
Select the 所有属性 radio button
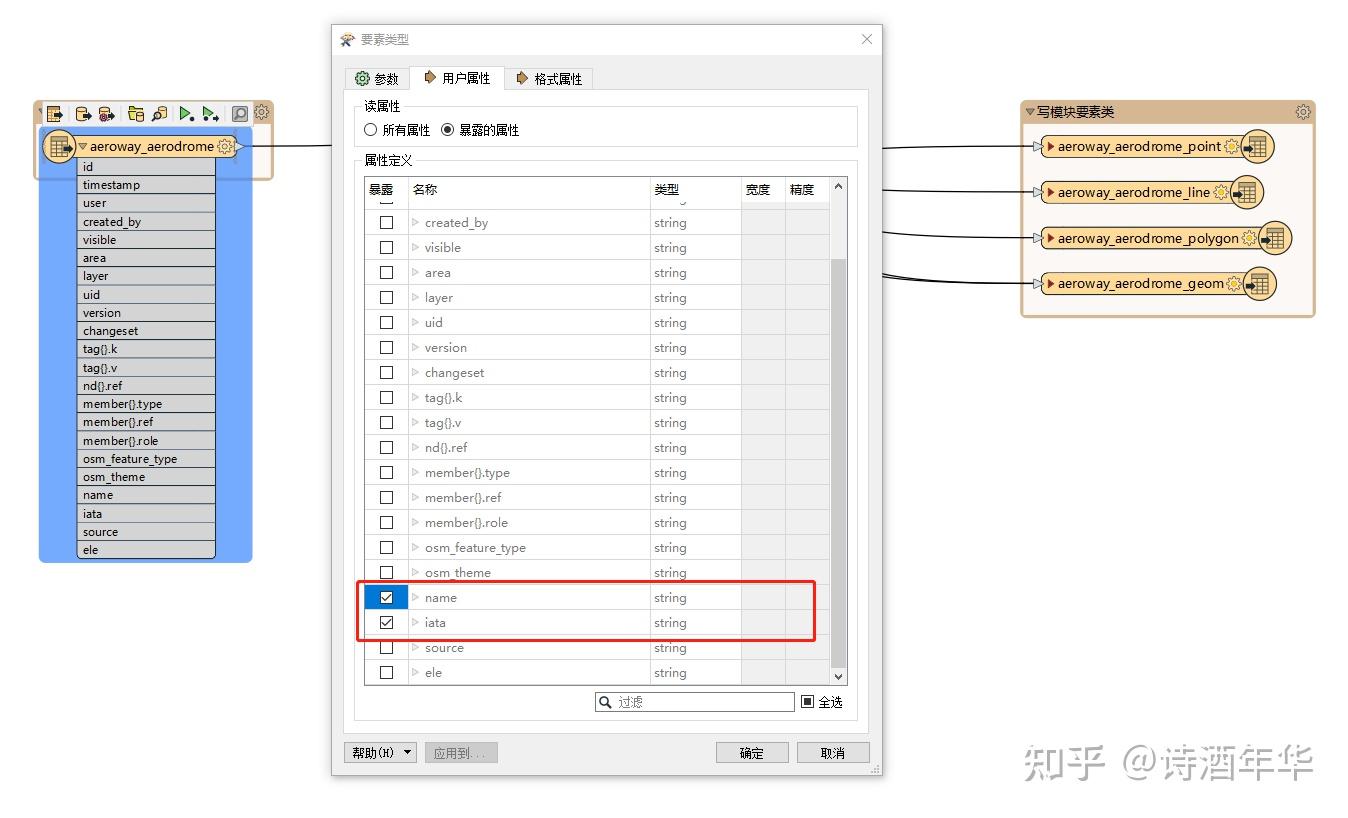[370, 129]
